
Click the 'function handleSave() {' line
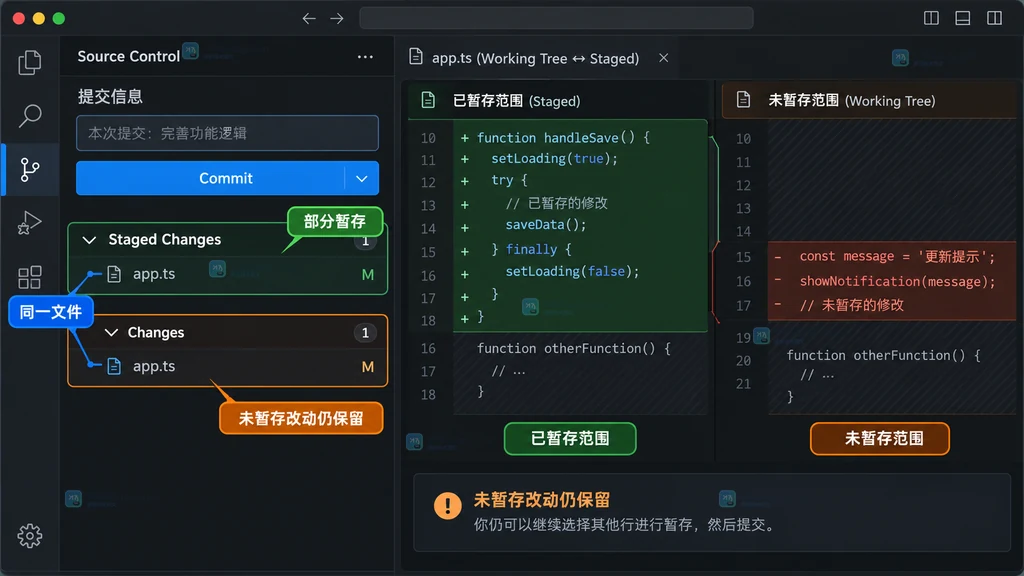point(563,138)
